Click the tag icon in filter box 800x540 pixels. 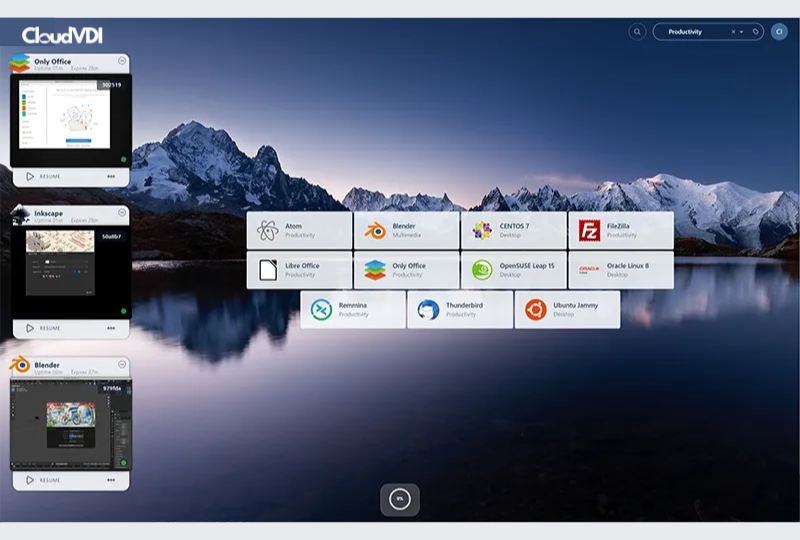(x=756, y=32)
